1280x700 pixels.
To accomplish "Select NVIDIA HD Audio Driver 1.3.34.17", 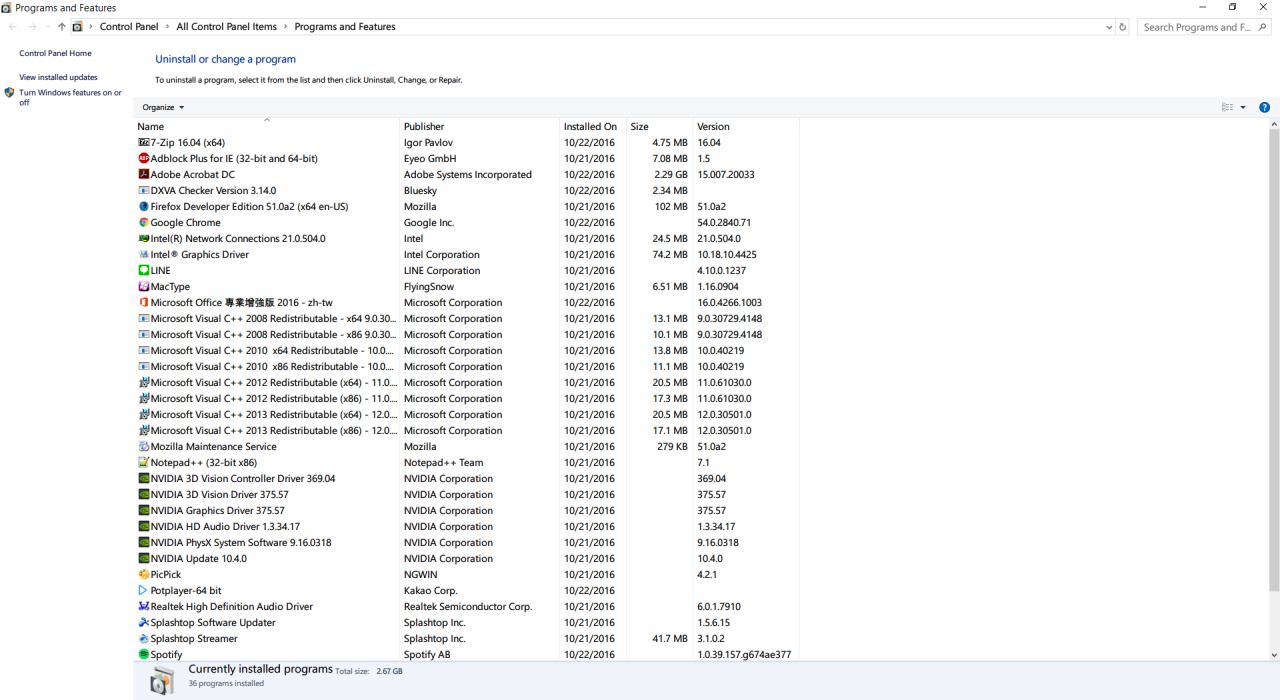I will 468,527.
